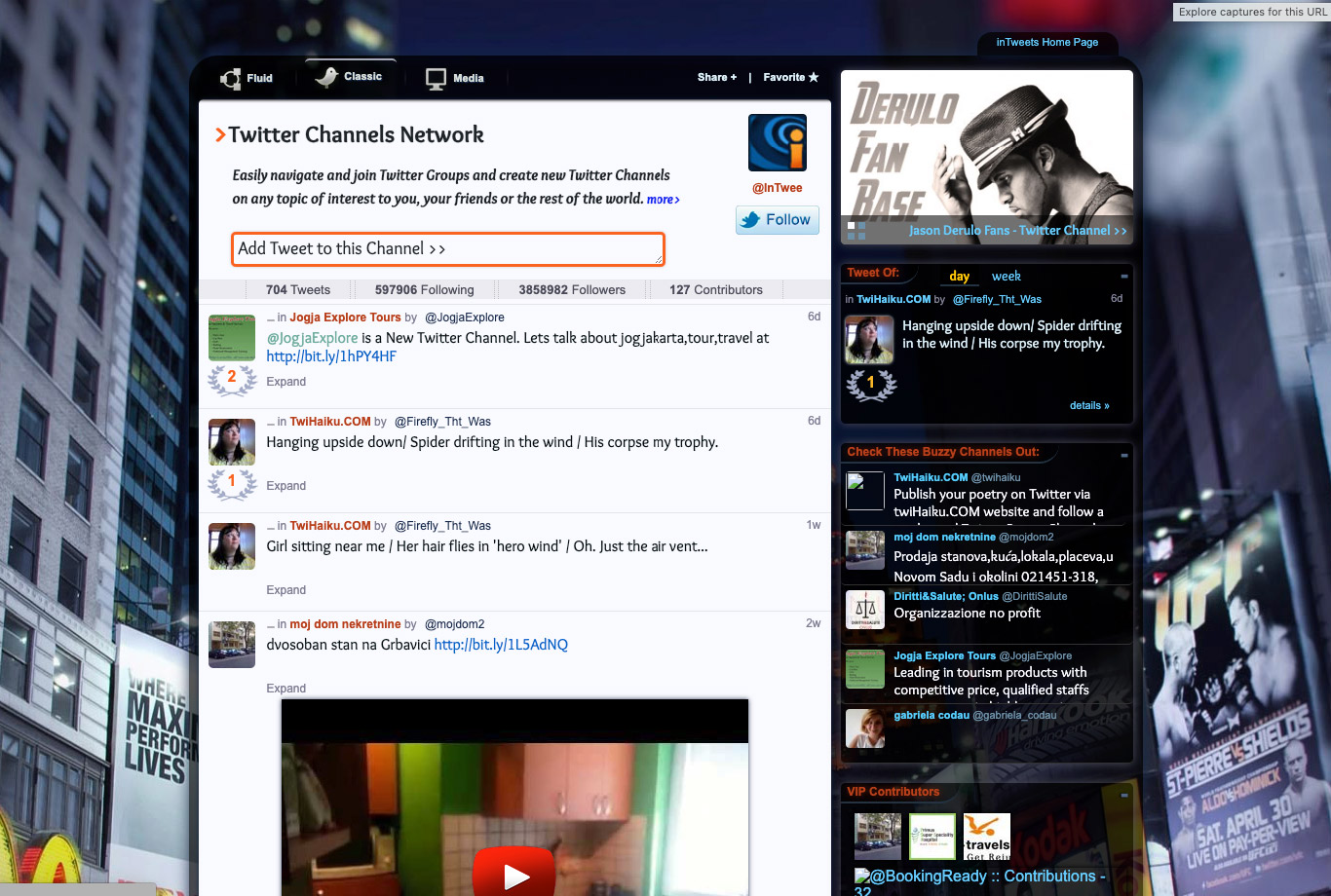Click the Follow button

[x=778, y=220]
